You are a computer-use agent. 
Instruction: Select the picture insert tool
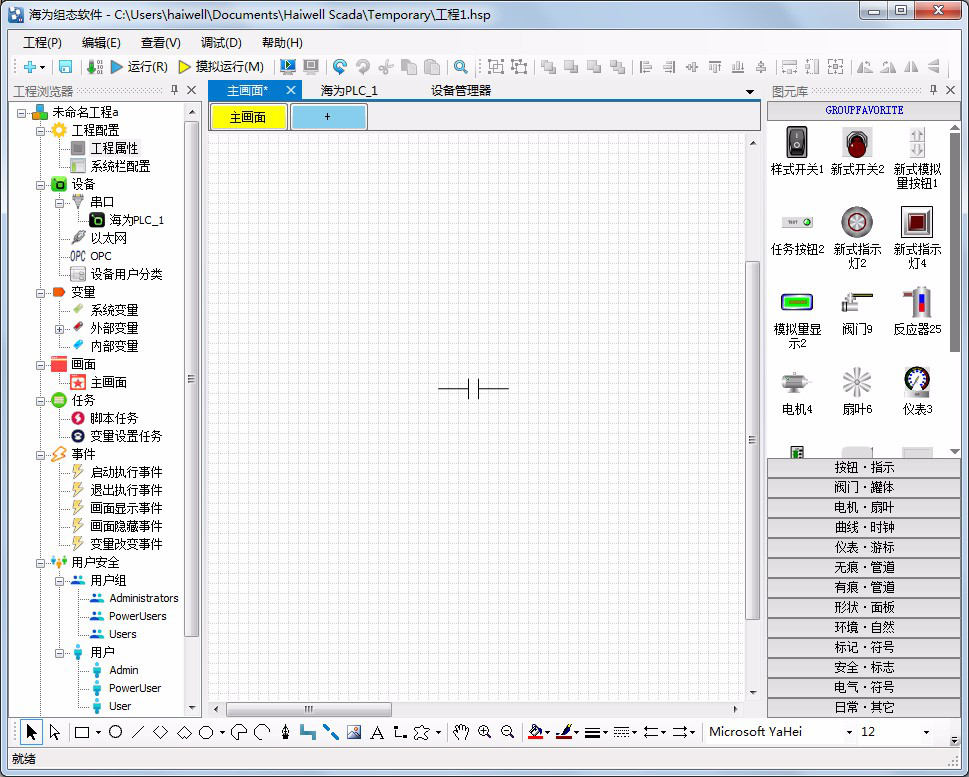click(x=353, y=732)
